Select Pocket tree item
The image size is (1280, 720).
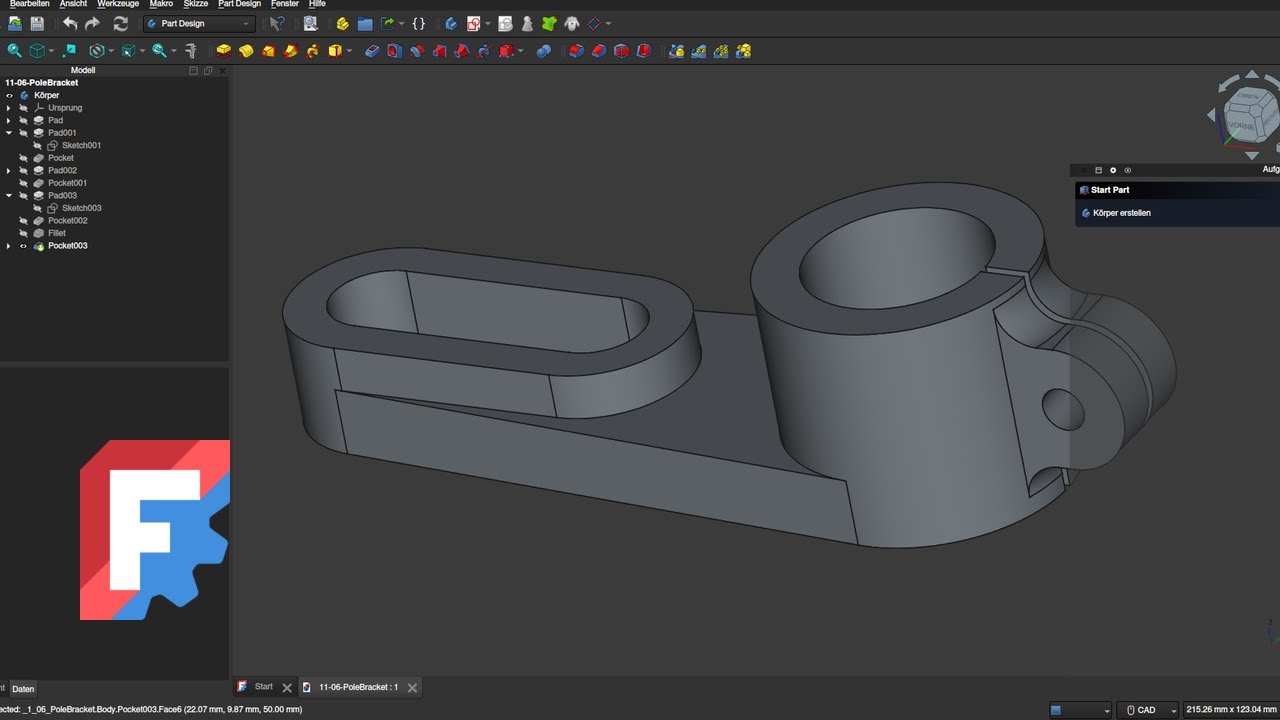tap(61, 158)
